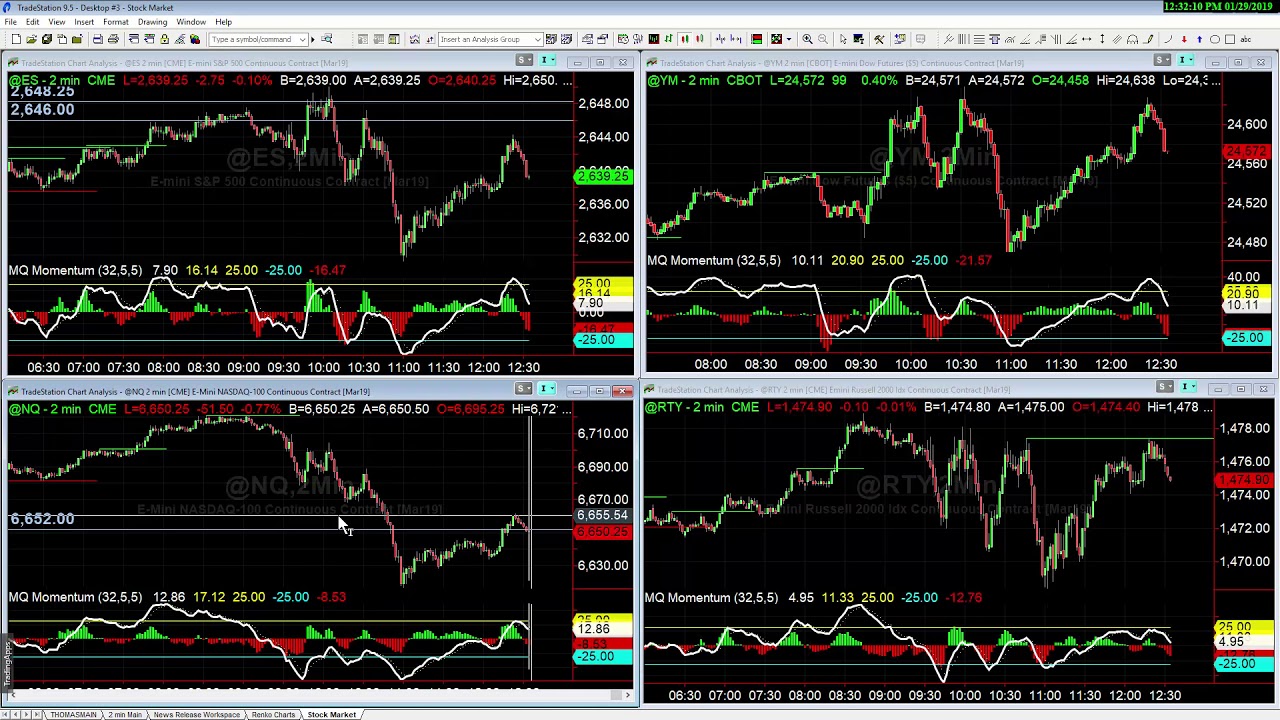
Task: Click the THOMASMAIN workspace tab
Action: [x=73, y=714]
